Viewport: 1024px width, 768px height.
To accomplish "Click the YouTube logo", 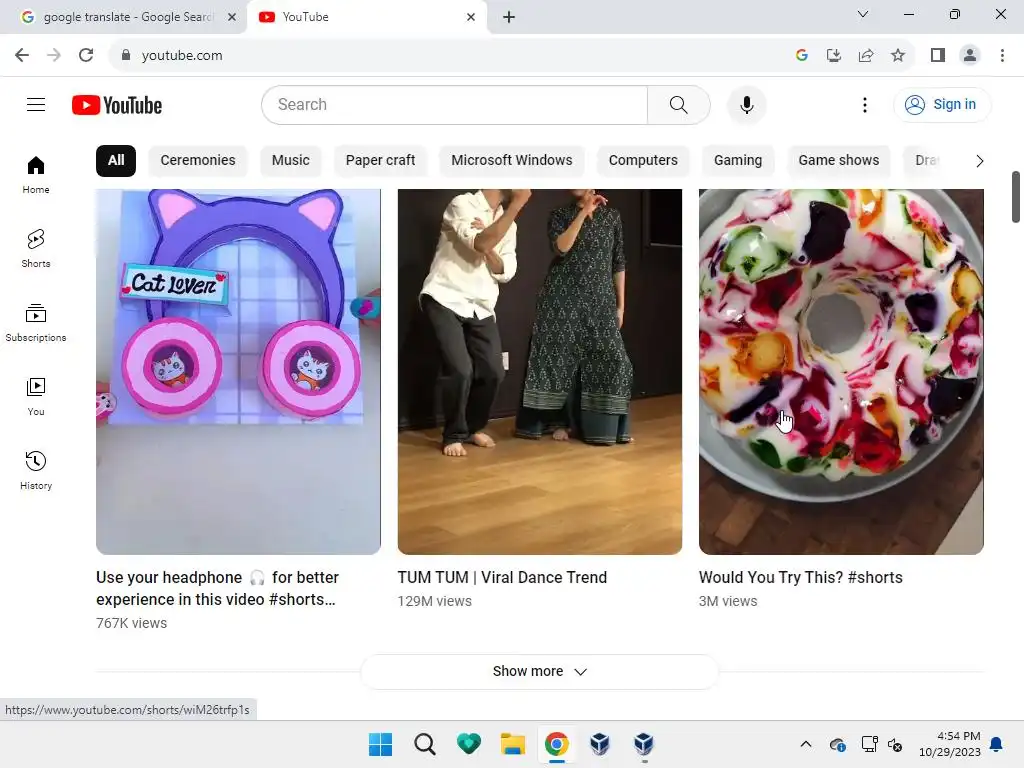I will [117, 105].
